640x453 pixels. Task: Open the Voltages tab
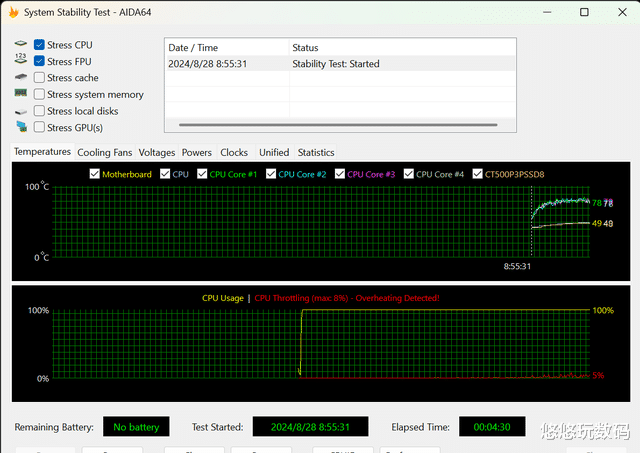coord(157,152)
